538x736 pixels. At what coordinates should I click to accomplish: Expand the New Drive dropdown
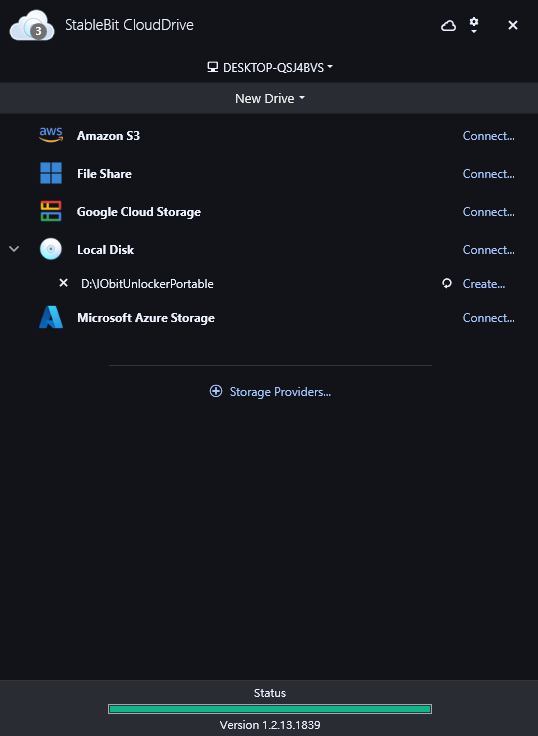270,98
